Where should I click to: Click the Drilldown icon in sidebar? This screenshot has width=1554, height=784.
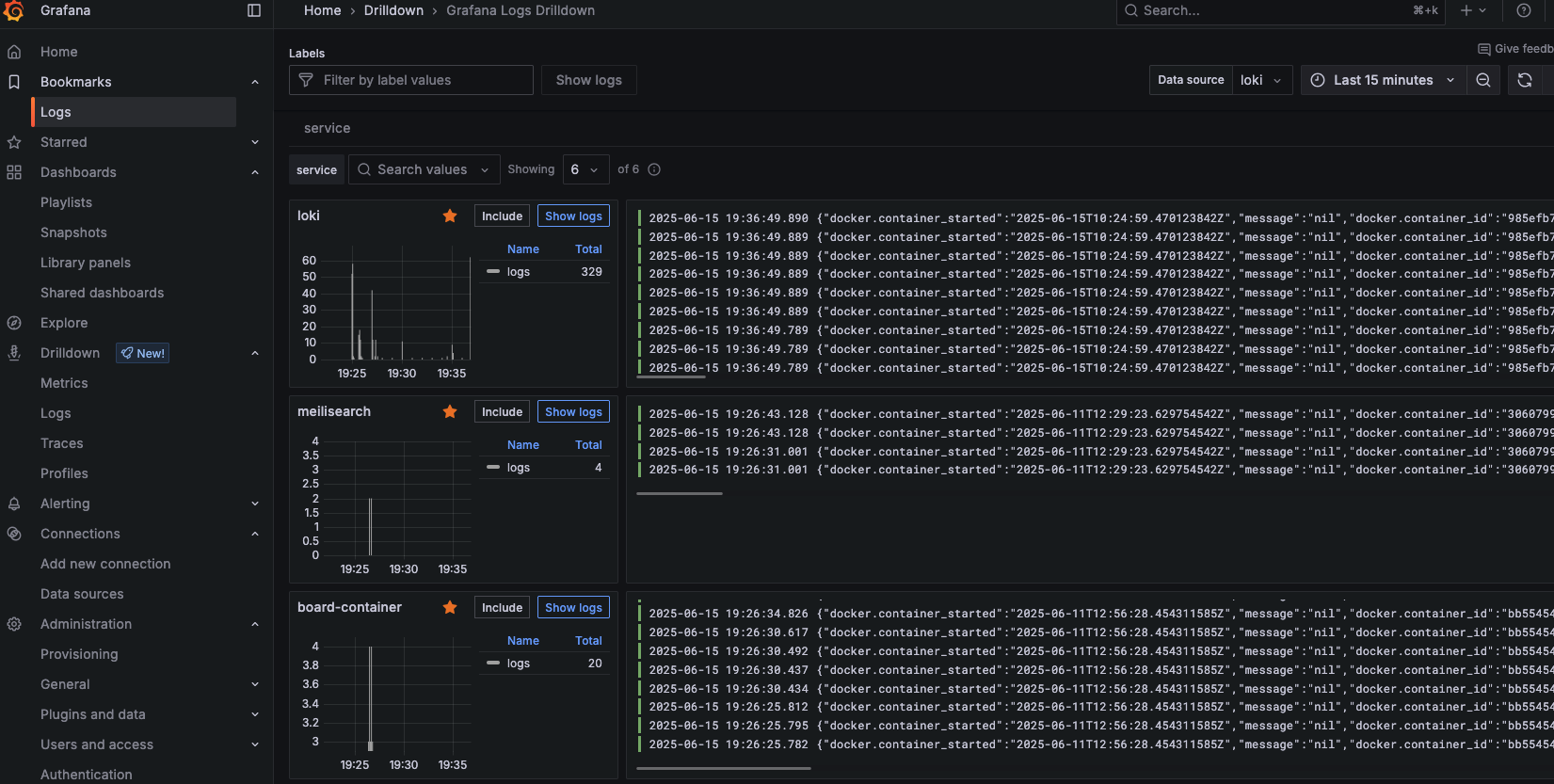pyautogui.click(x=14, y=353)
